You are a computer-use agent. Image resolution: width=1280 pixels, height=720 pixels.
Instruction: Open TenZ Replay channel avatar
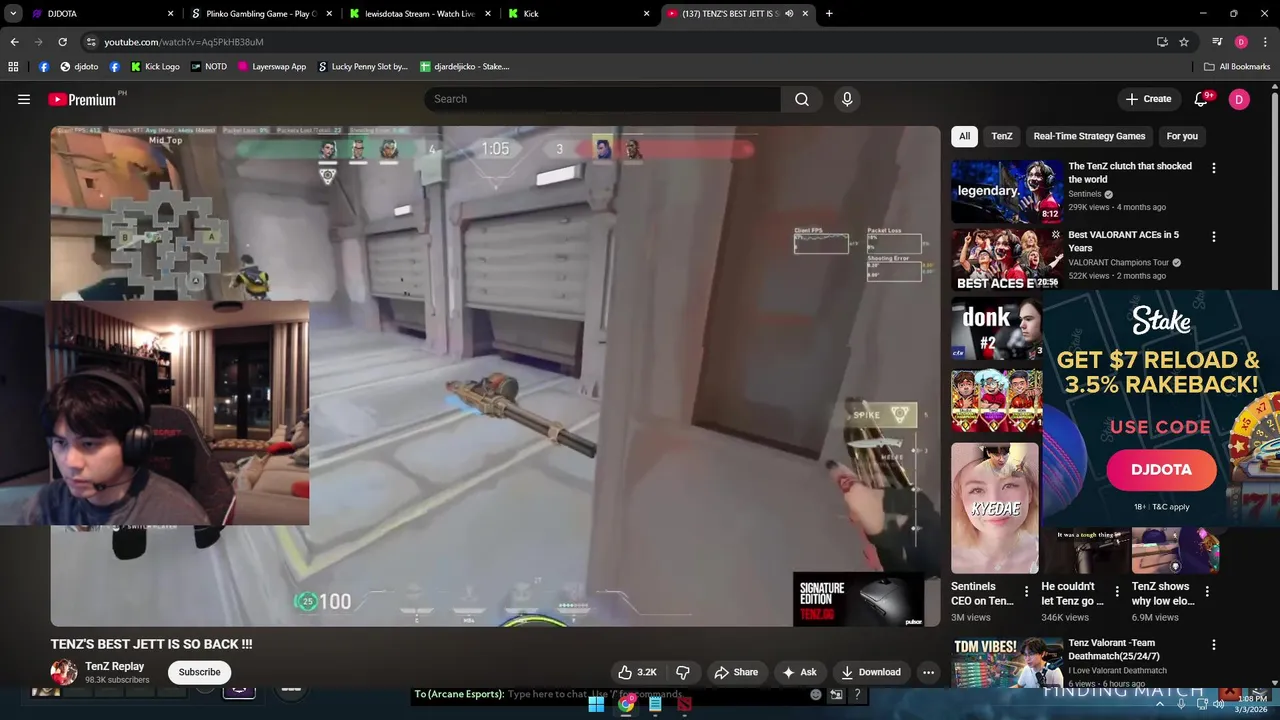pos(64,672)
